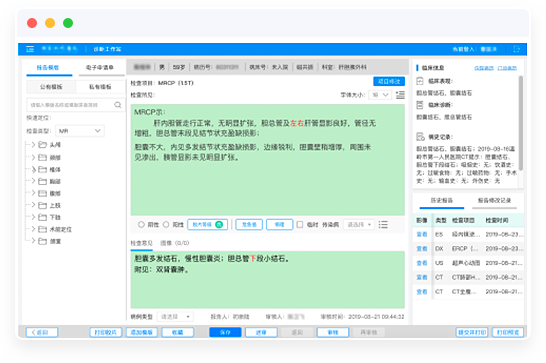The width and height of the screenshot is (546, 363).
Task: Click the 审核 button
Action: point(333,332)
